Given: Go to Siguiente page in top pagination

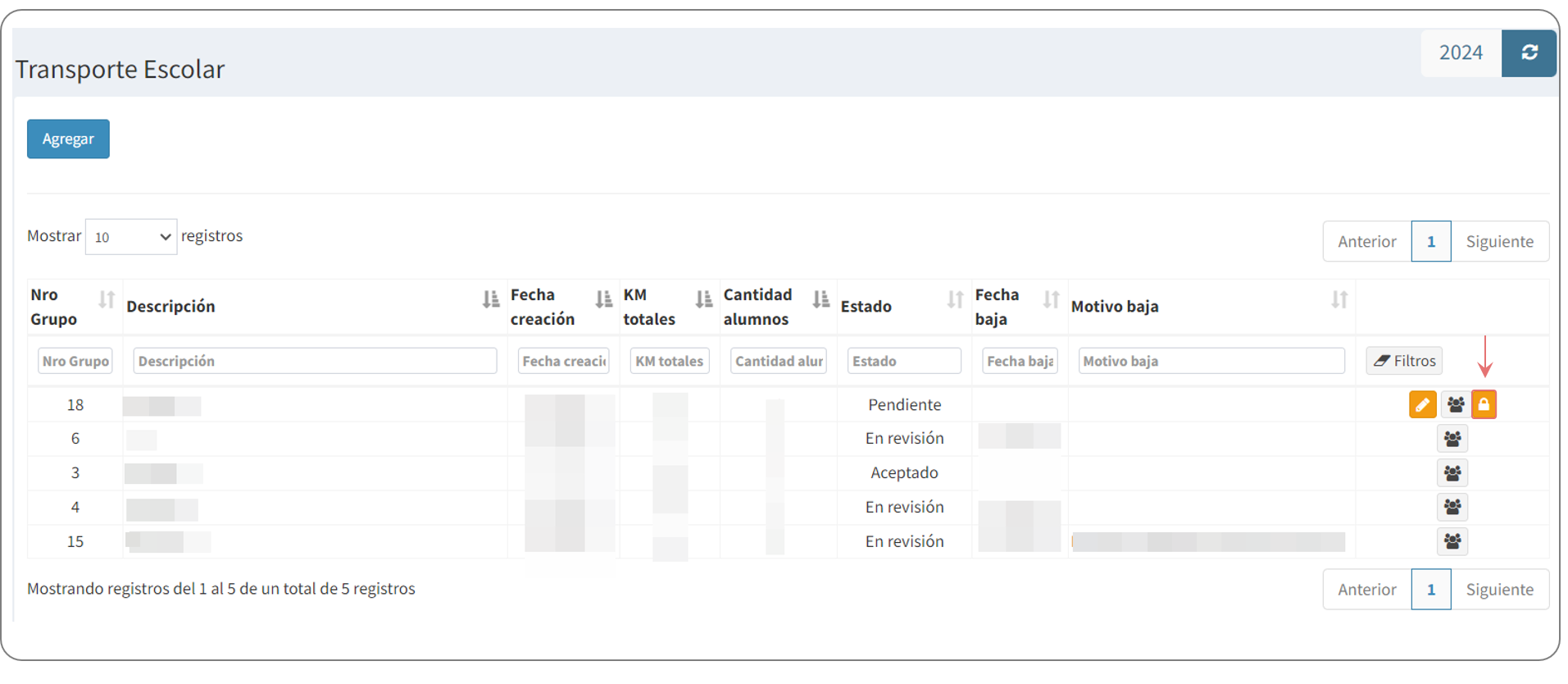Looking at the screenshot, I should tap(1499, 242).
